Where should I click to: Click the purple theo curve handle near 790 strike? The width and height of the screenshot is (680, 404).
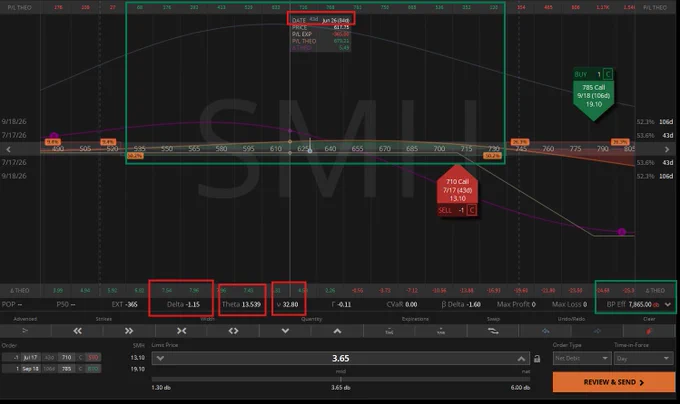pos(621,232)
